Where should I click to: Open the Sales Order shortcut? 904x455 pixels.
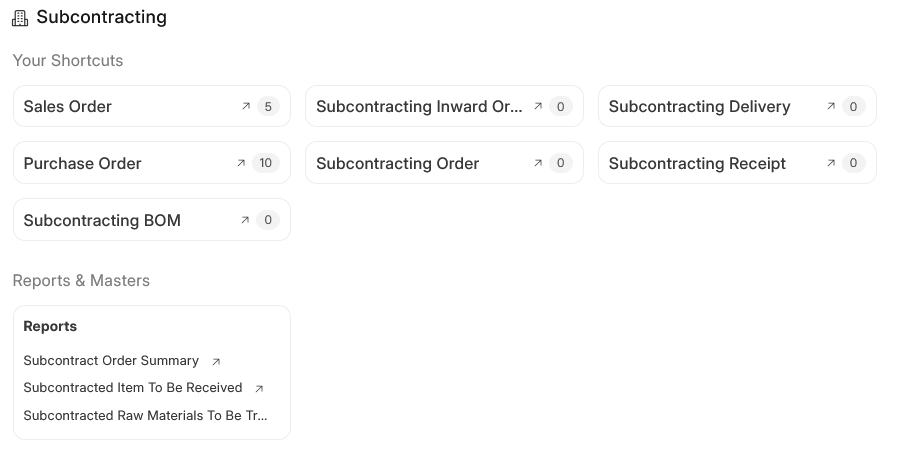pos(68,107)
